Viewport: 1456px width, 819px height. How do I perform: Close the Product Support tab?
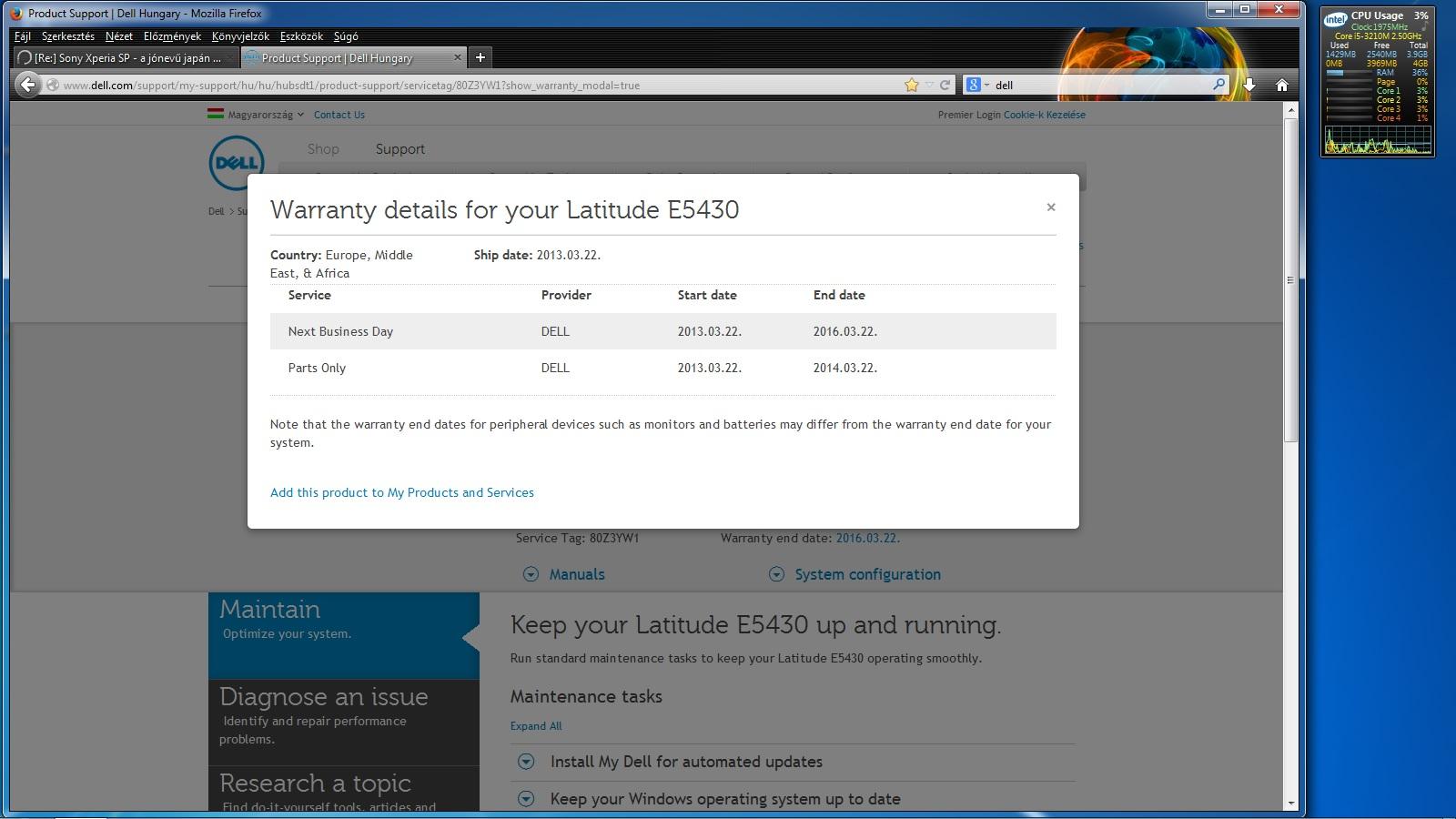[x=457, y=57]
